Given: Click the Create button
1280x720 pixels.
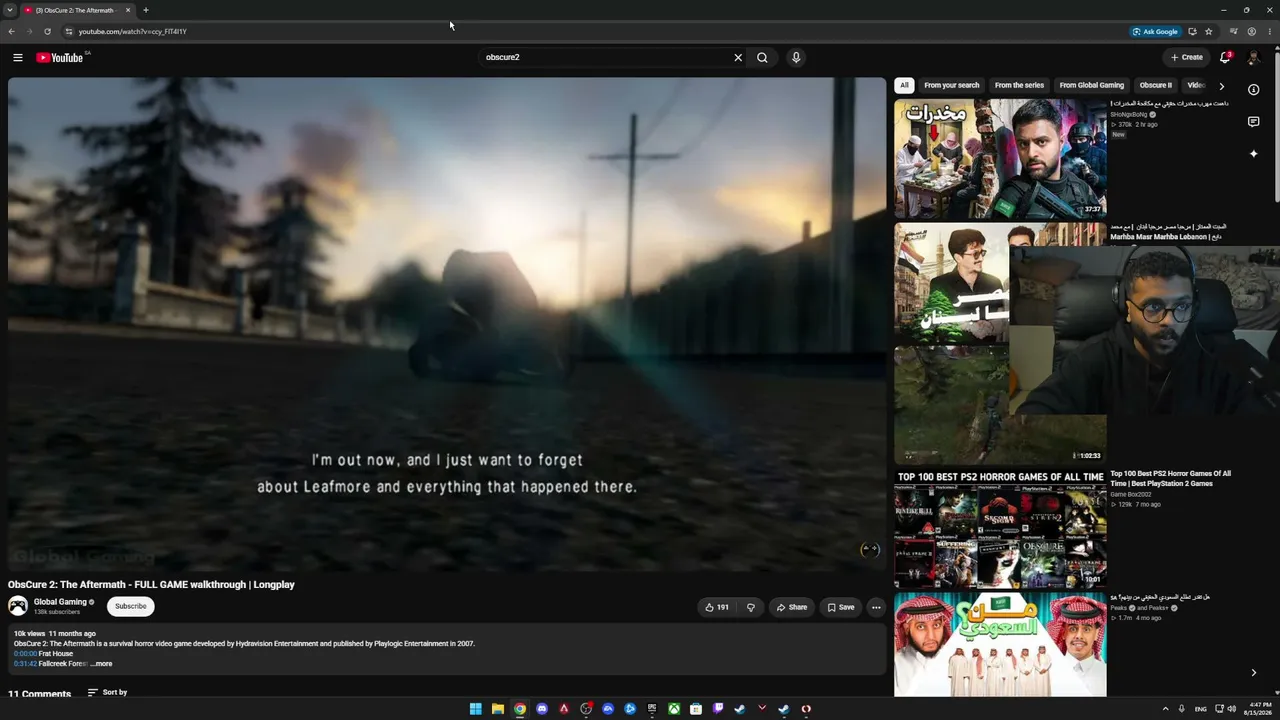Looking at the screenshot, I should [1187, 57].
